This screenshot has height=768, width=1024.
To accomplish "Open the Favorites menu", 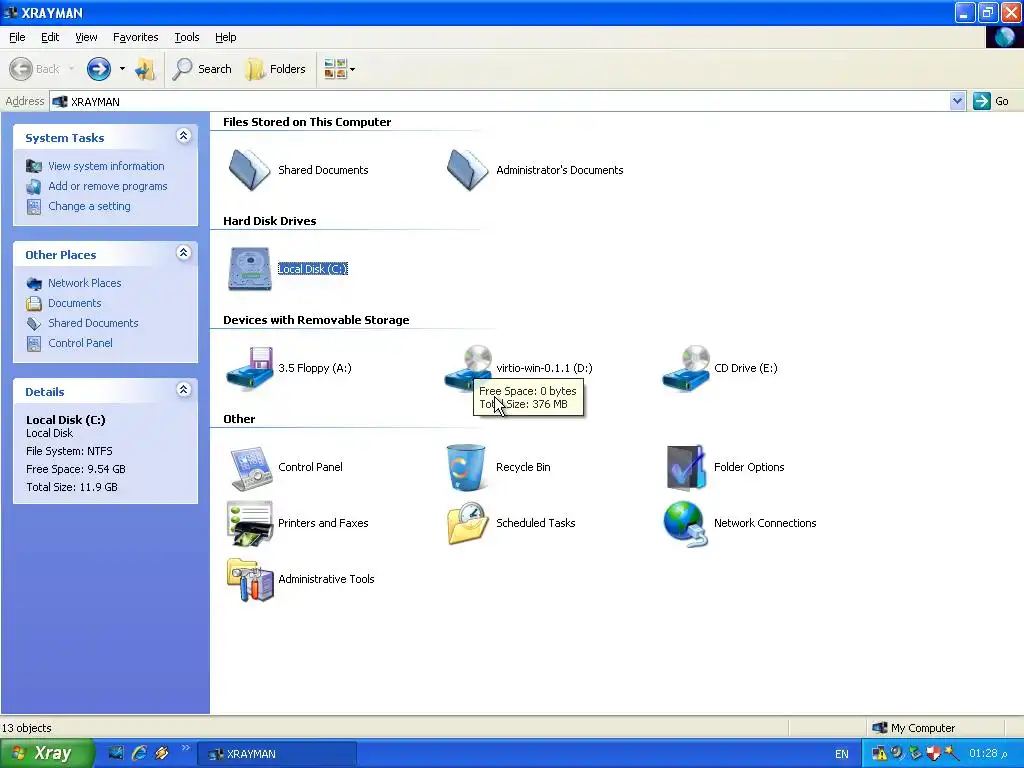I will pyautogui.click(x=135, y=37).
